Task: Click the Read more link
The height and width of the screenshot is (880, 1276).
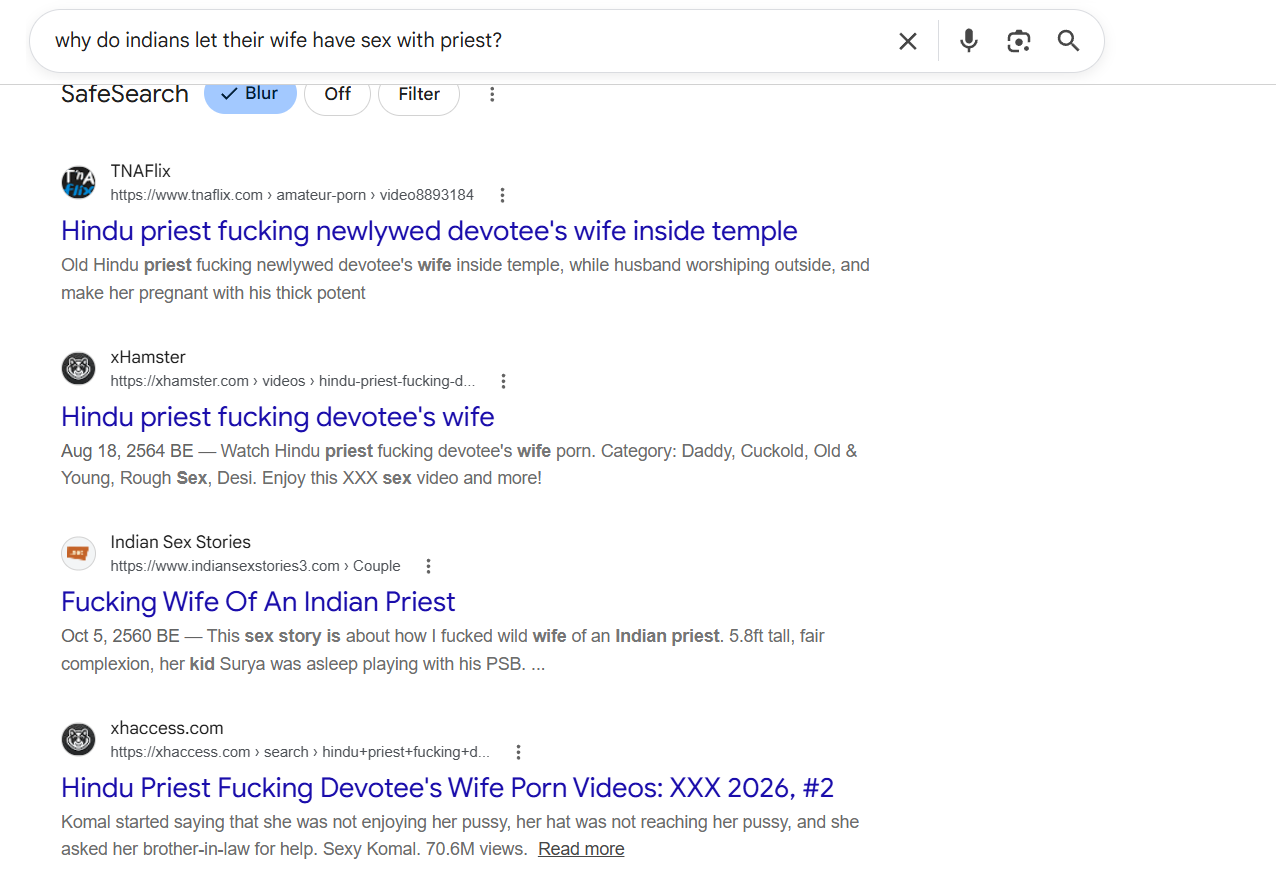Action: point(581,849)
